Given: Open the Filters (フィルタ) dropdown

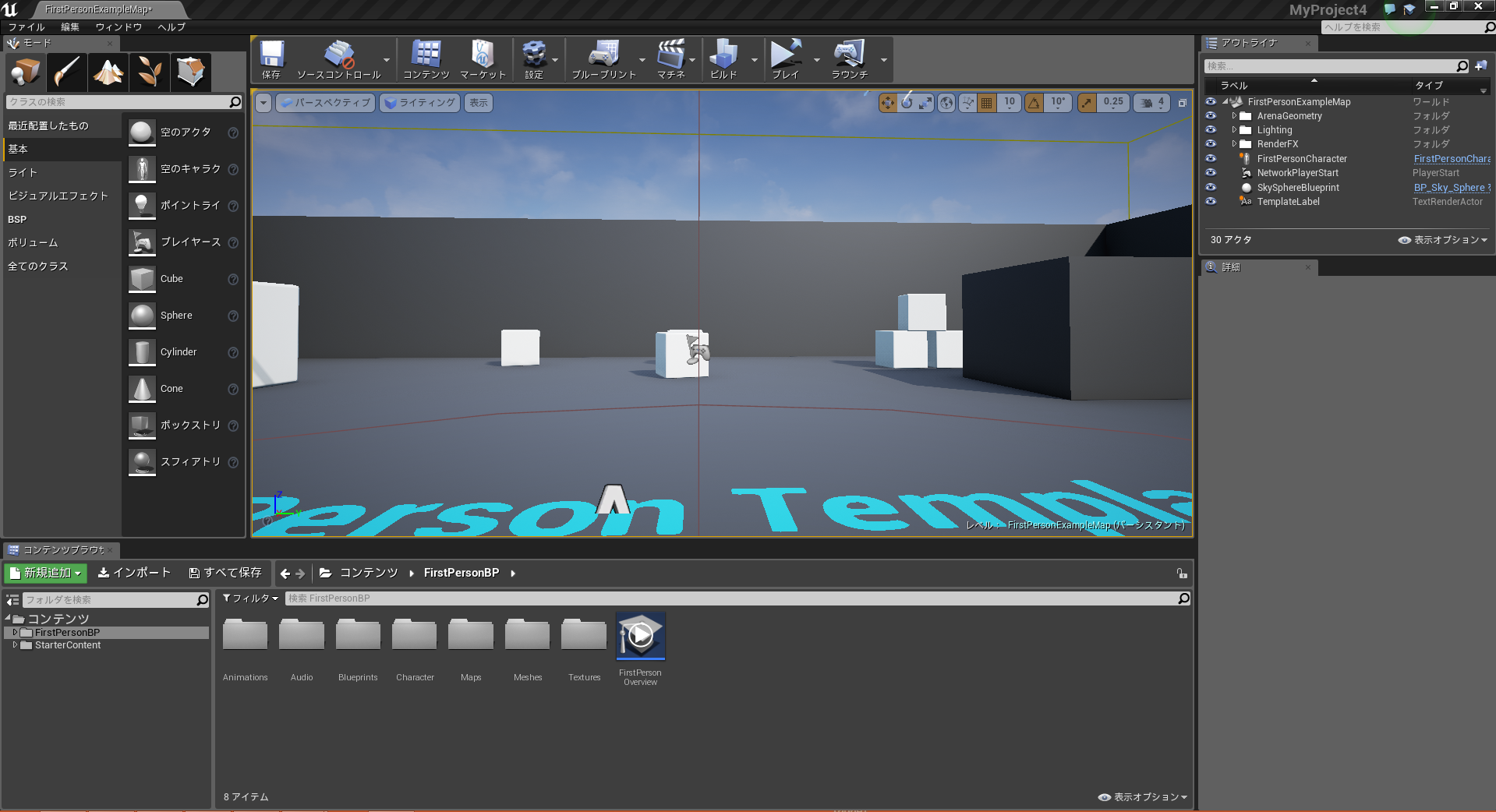Looking at the screenshot, I should [x=250, y=598].
